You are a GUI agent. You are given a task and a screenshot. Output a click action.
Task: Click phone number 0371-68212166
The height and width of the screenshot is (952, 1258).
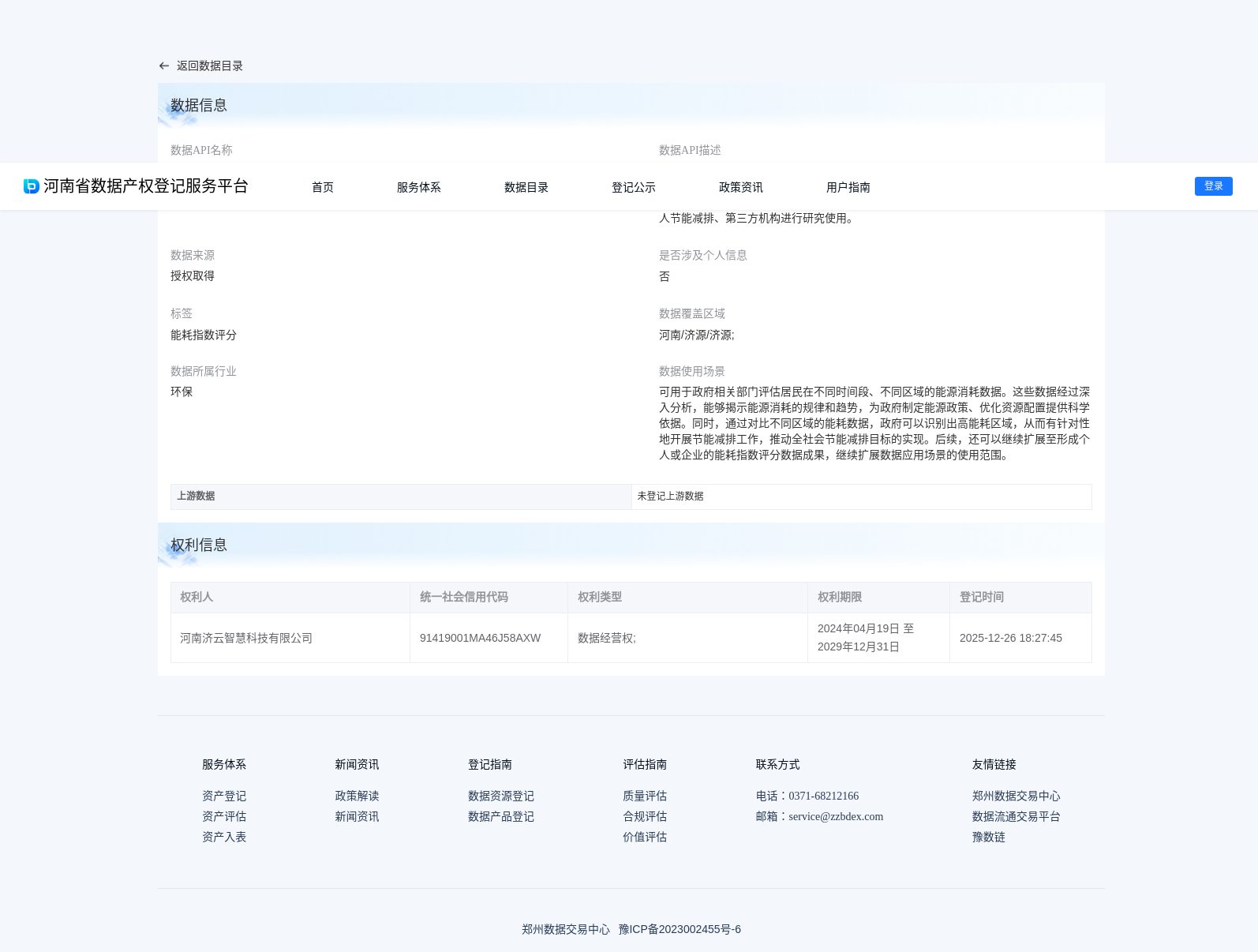point(824,796)
